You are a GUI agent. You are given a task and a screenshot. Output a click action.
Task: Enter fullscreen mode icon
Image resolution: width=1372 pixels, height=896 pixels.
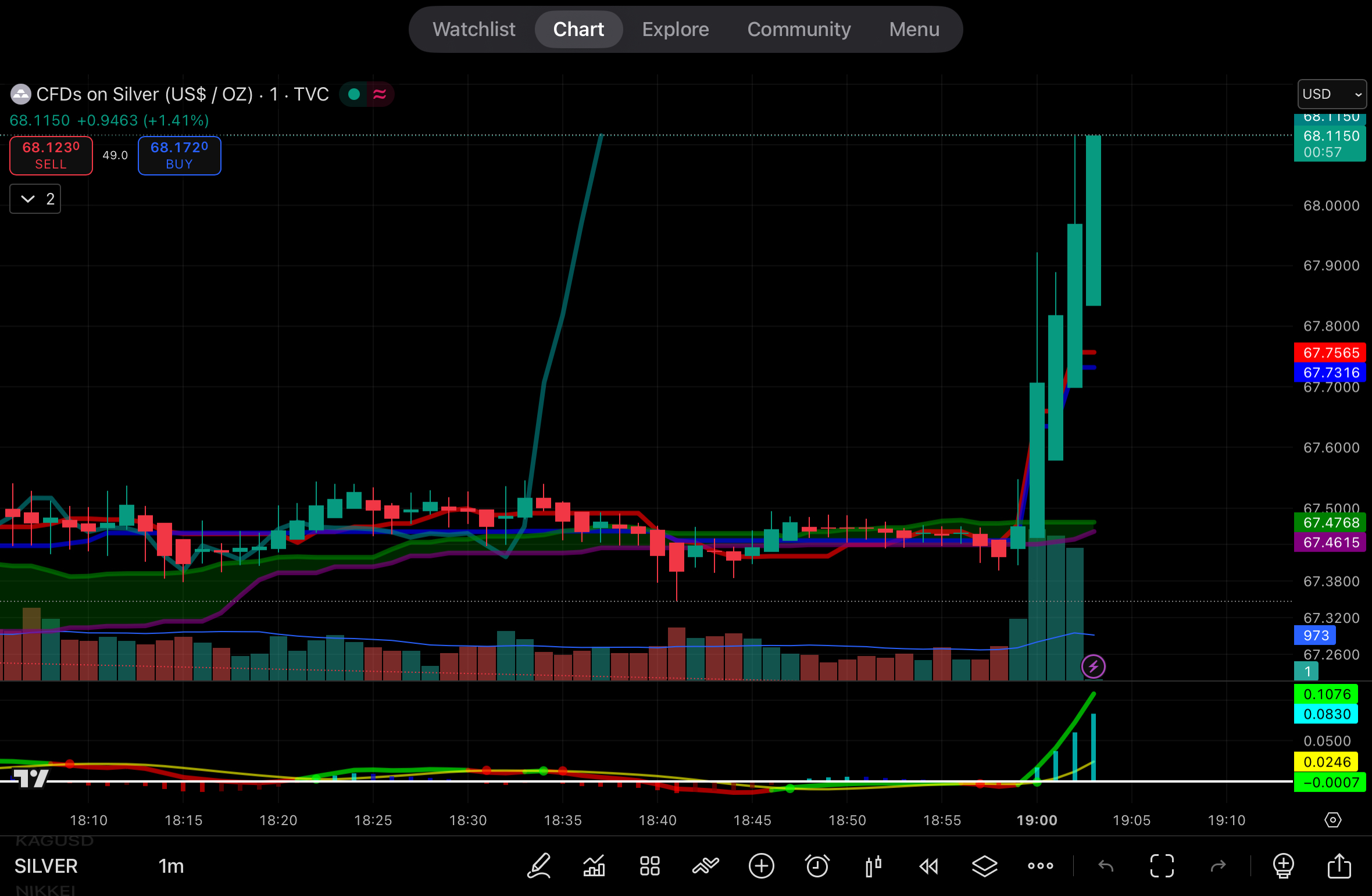(1162, 866)
